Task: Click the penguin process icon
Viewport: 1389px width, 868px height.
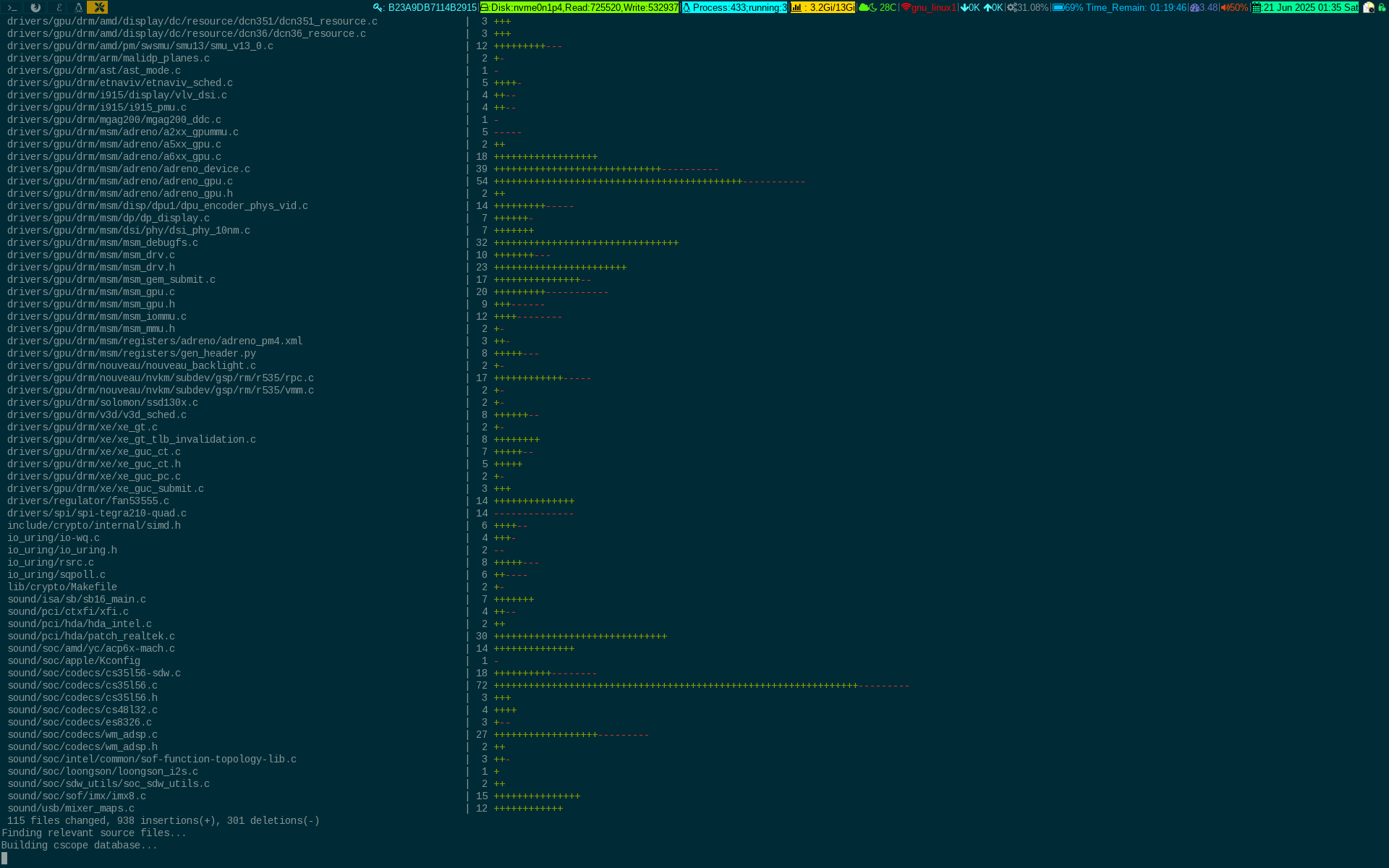Action: [x=687, y=7]
